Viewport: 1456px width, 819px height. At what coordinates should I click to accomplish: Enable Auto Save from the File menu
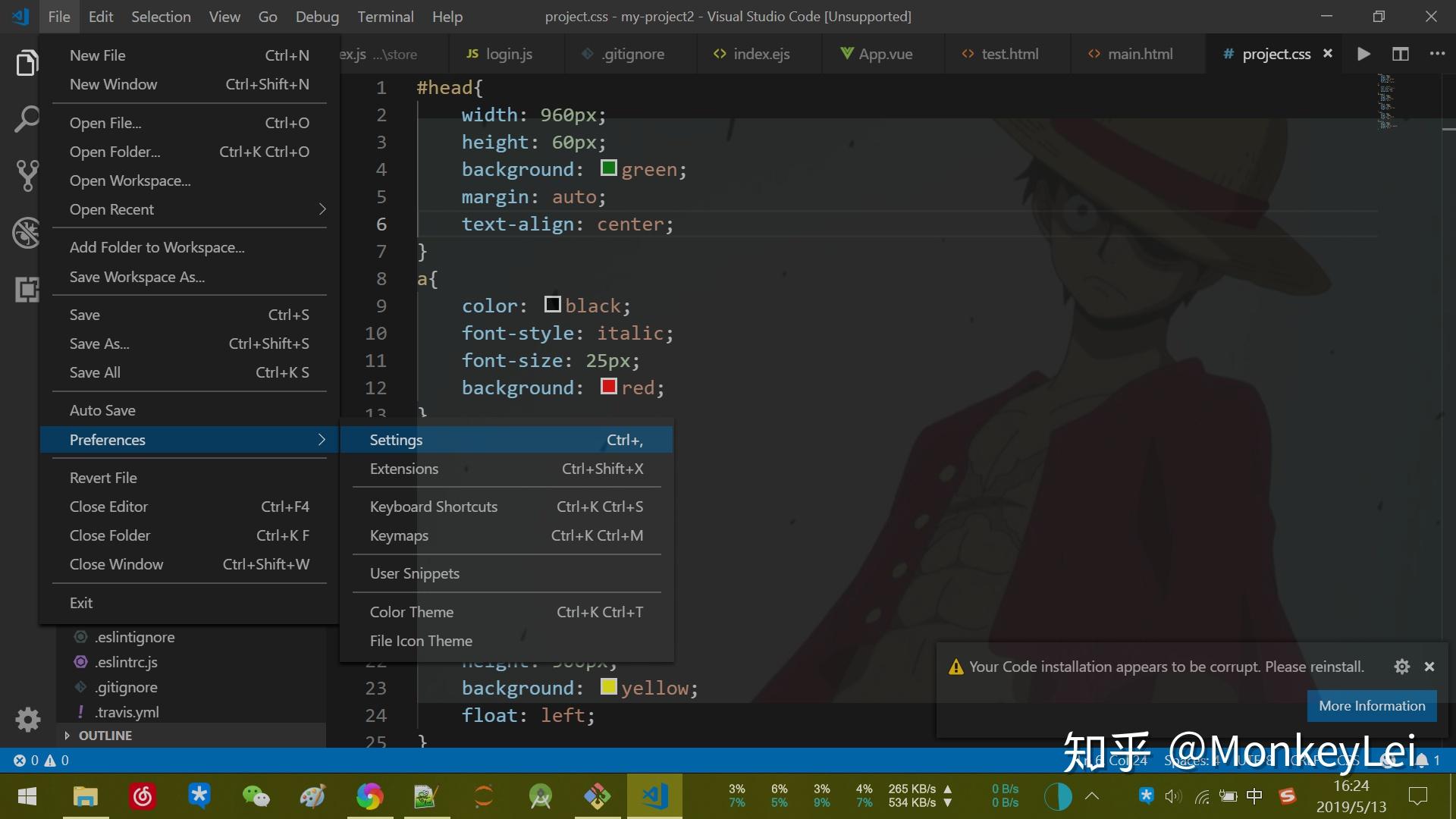click(102, 409)
